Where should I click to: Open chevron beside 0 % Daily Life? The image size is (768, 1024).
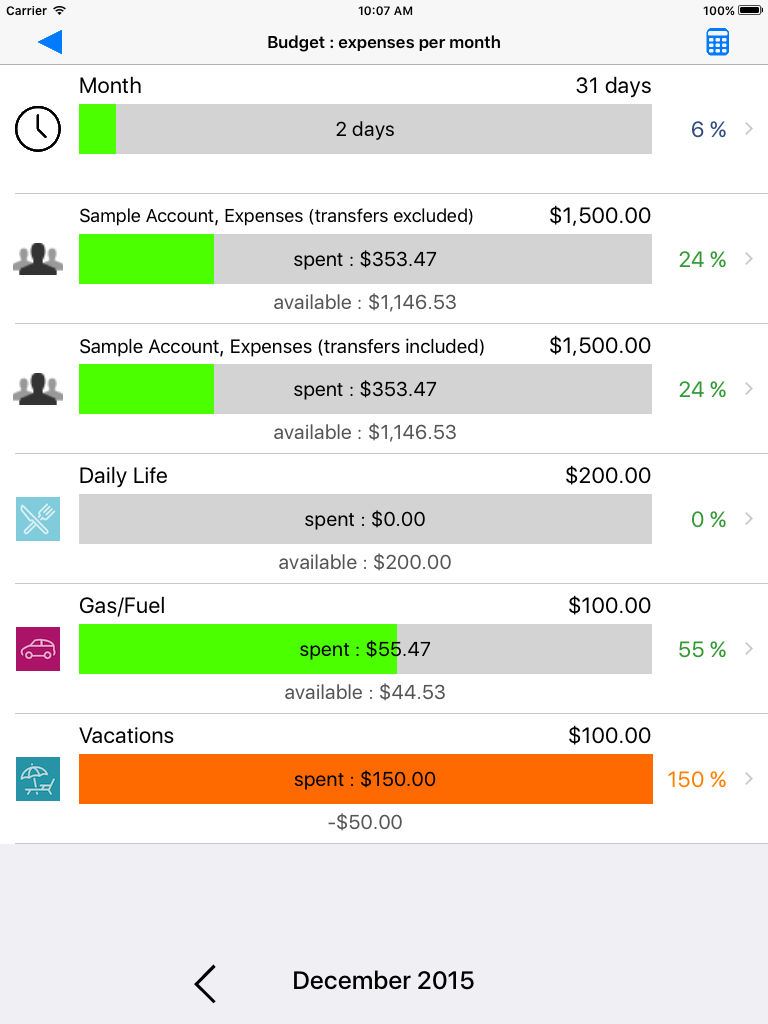749,519
